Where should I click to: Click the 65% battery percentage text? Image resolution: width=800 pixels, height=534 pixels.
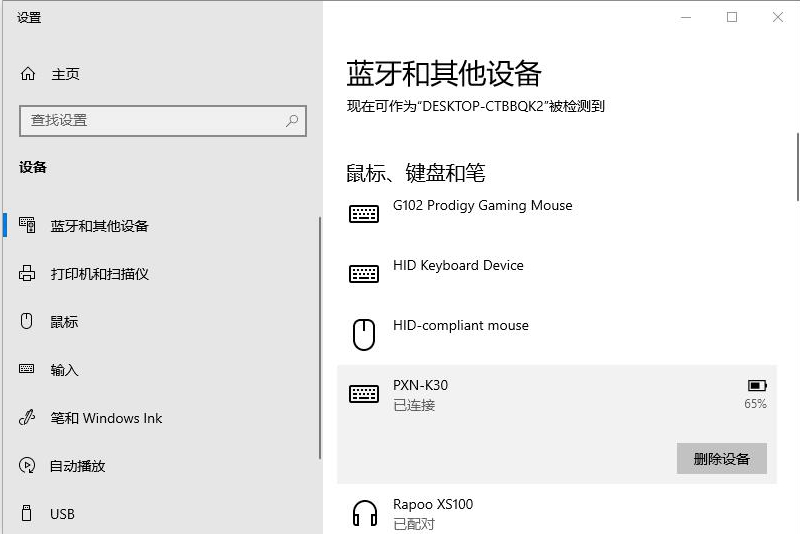(x=755, y=404)
